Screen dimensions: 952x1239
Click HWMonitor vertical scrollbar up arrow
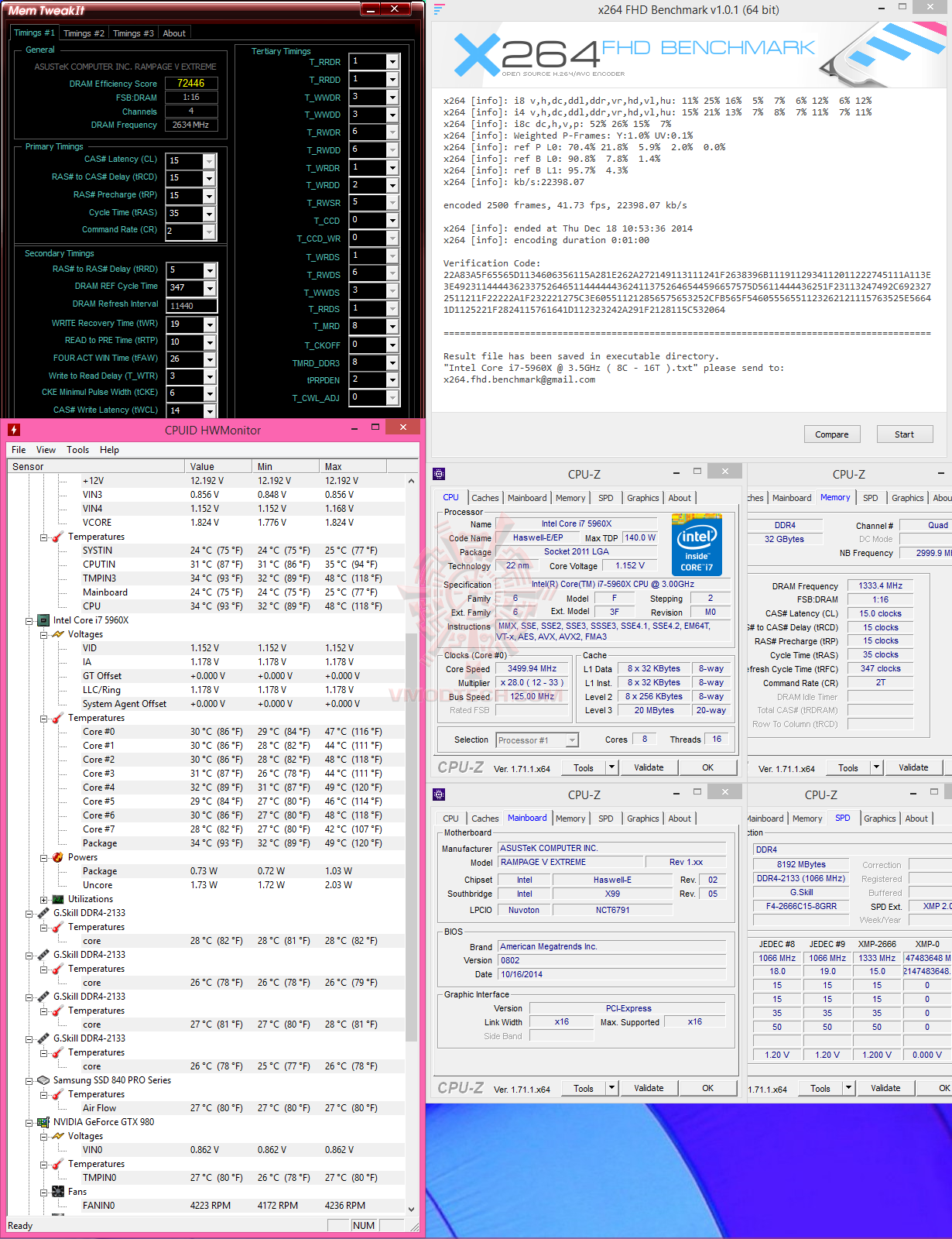coord(411,481)
